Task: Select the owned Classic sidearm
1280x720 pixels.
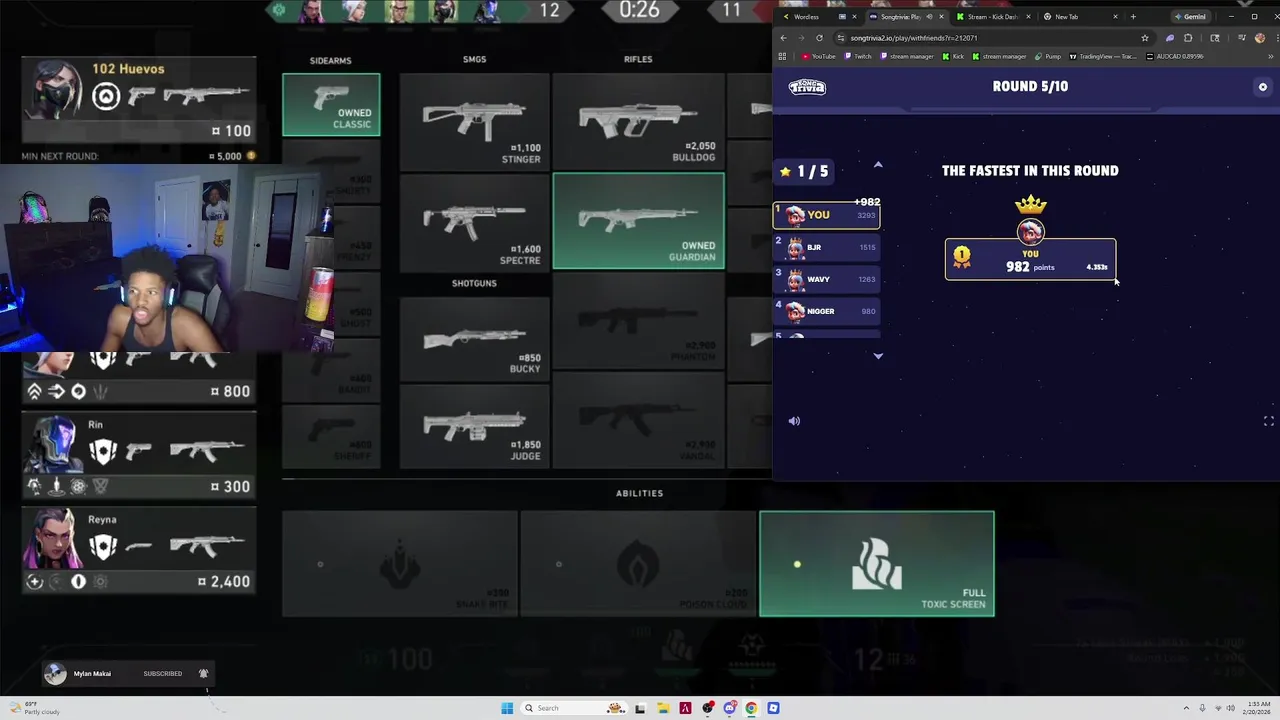Action: point(331,104)
